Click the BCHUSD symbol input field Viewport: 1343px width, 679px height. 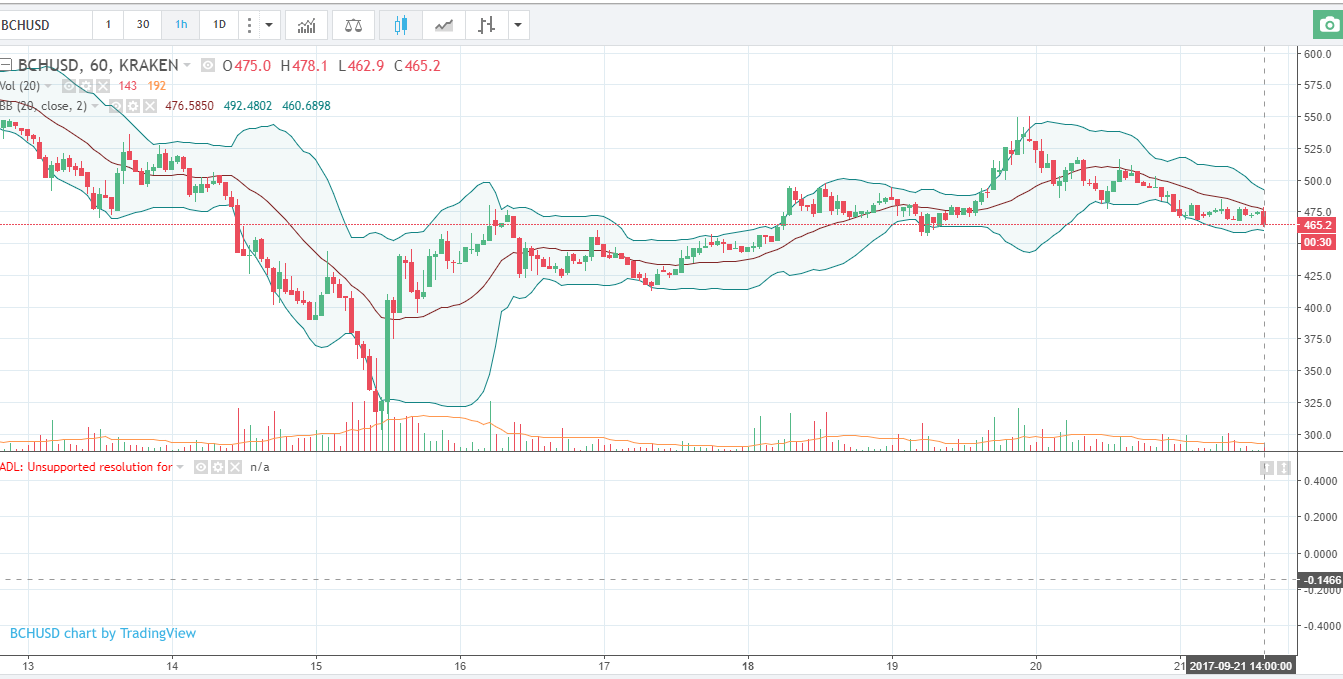pyautogui.click(x=45, y=25)
